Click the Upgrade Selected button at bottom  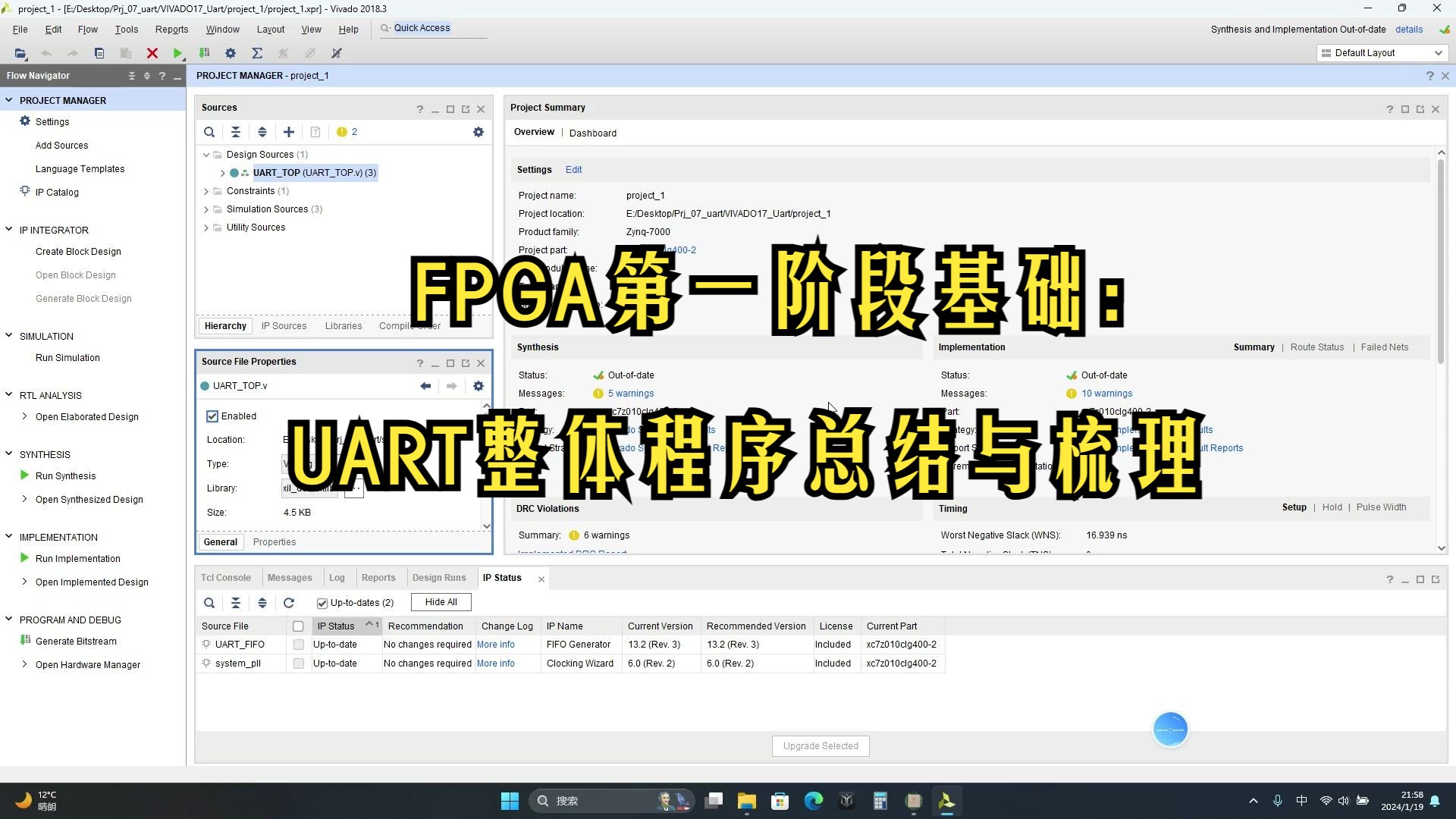[820, 745]
